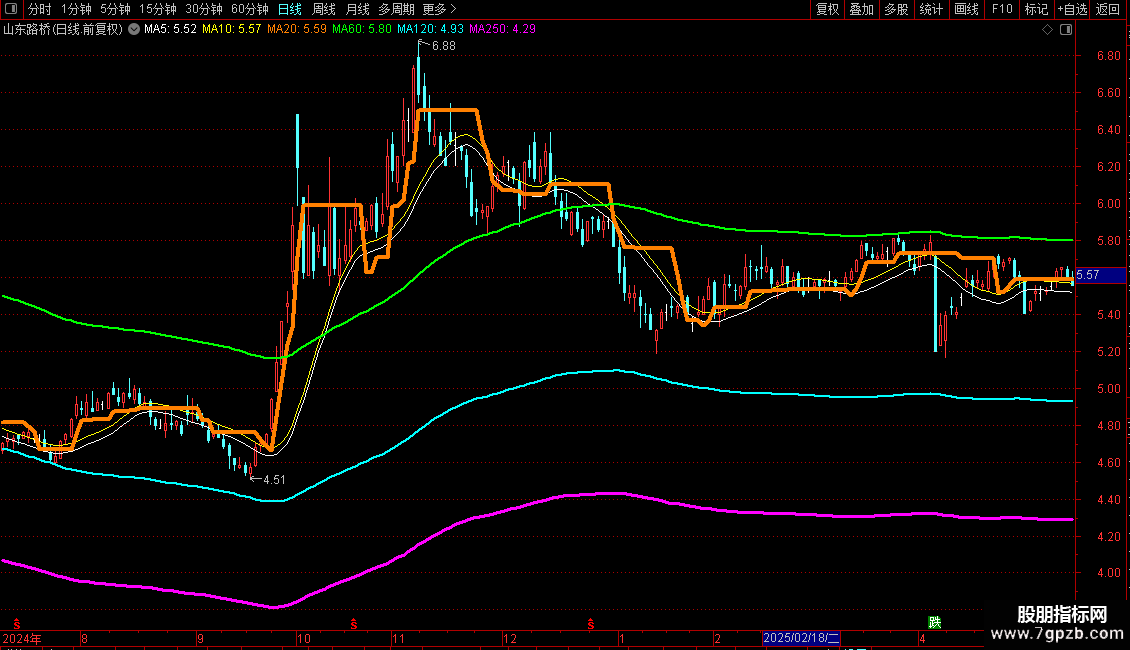The width and height of the screenshot is (1130, 650).
Task: Select the 周线 weekly chart tab
Action: coord(324,9)
